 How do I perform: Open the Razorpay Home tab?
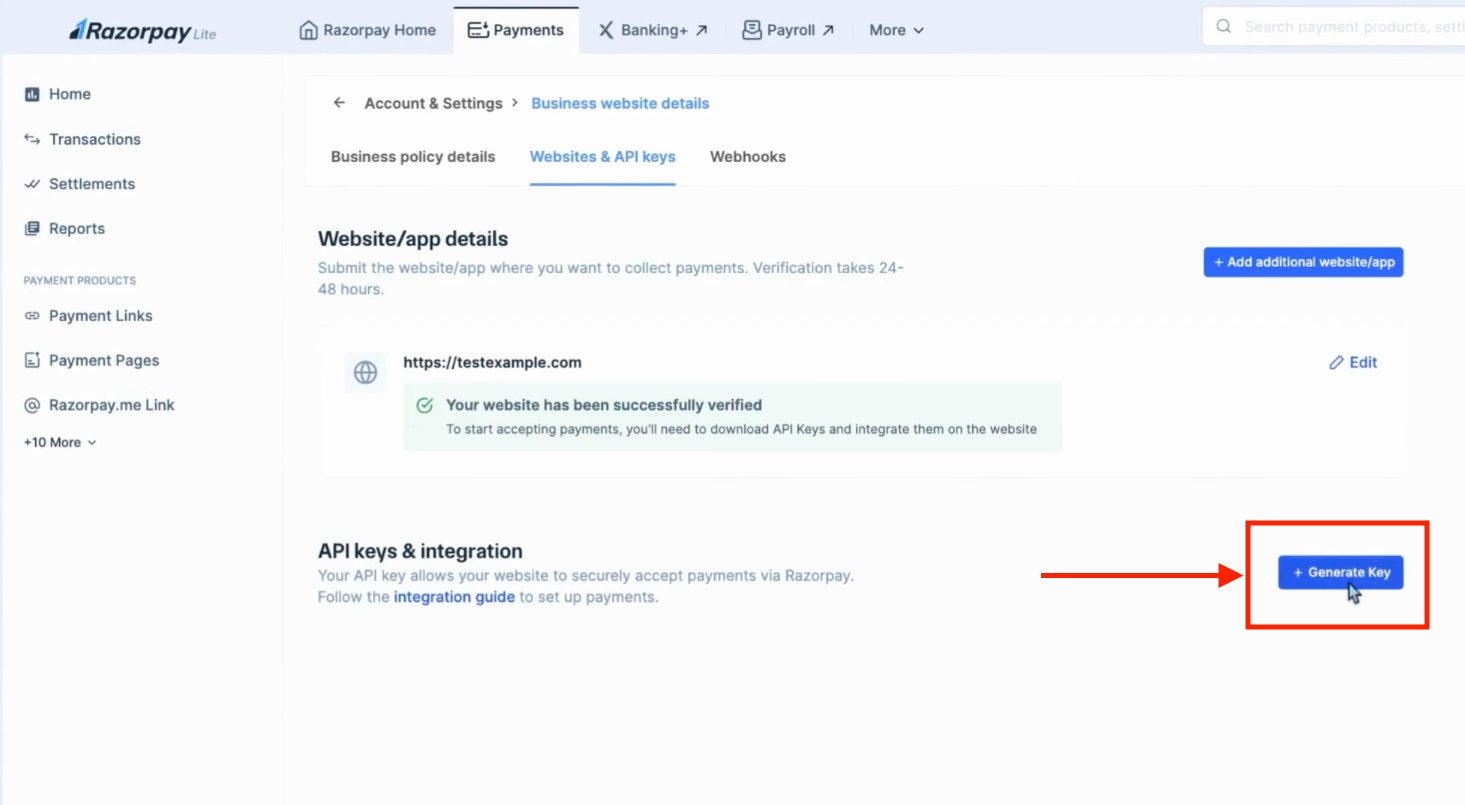(368, 30)
